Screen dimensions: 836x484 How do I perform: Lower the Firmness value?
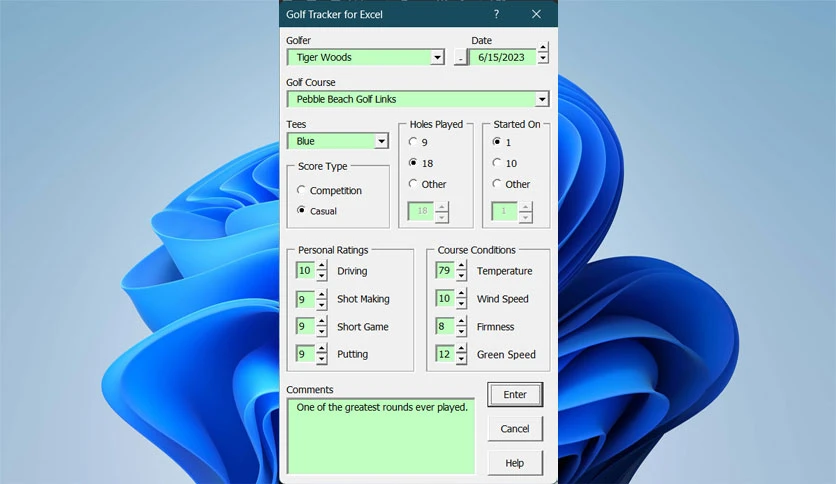461,332
